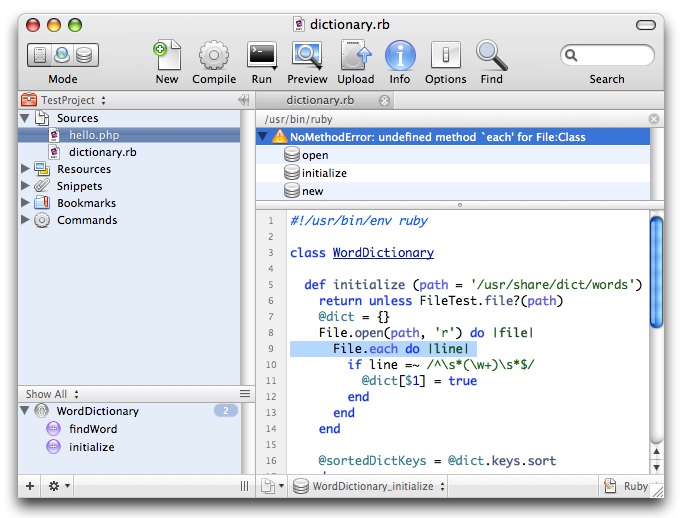The height and width of the screenshot is (518, 681).
Task: Click the scrollbar up arrow
Action: click(657, 452)
